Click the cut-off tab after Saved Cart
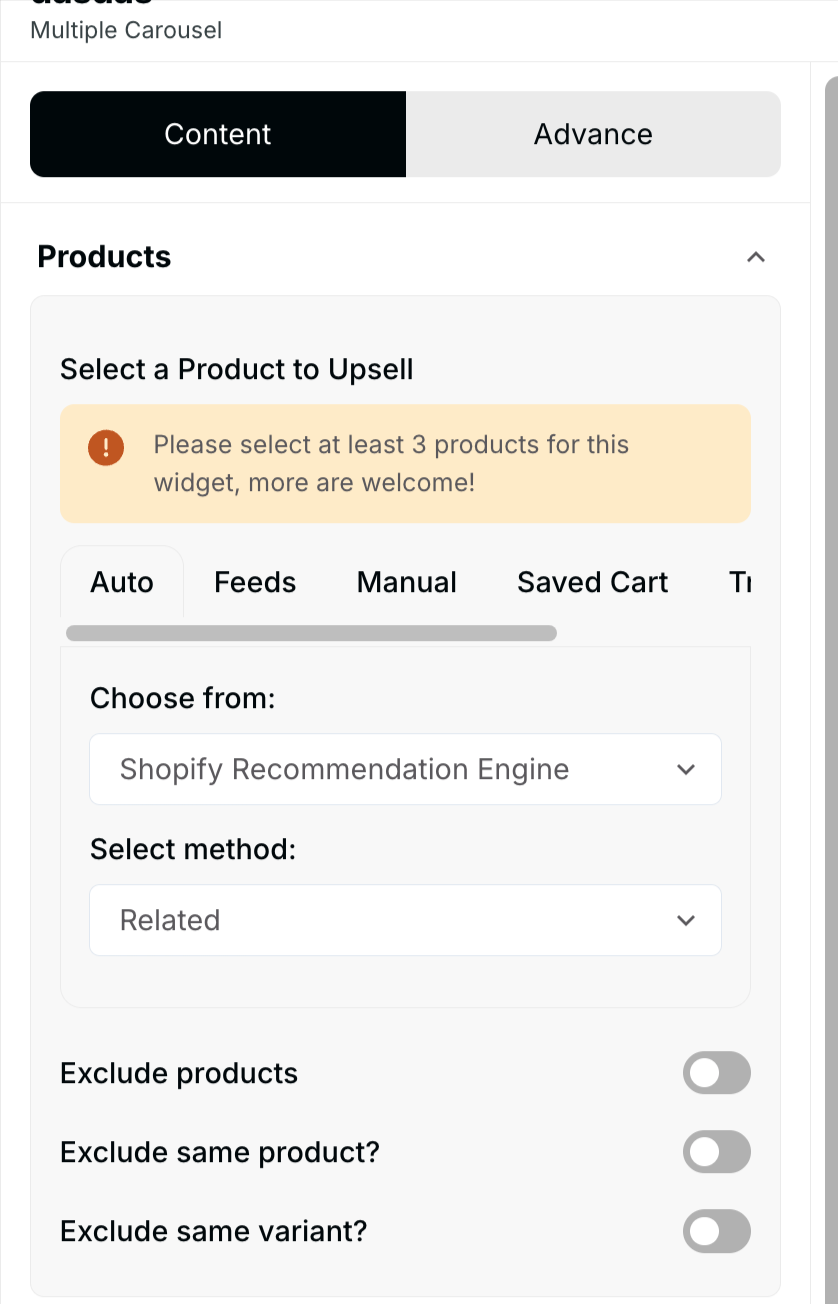The height and width of the screenshot is (1304, 838). [739, 582]
